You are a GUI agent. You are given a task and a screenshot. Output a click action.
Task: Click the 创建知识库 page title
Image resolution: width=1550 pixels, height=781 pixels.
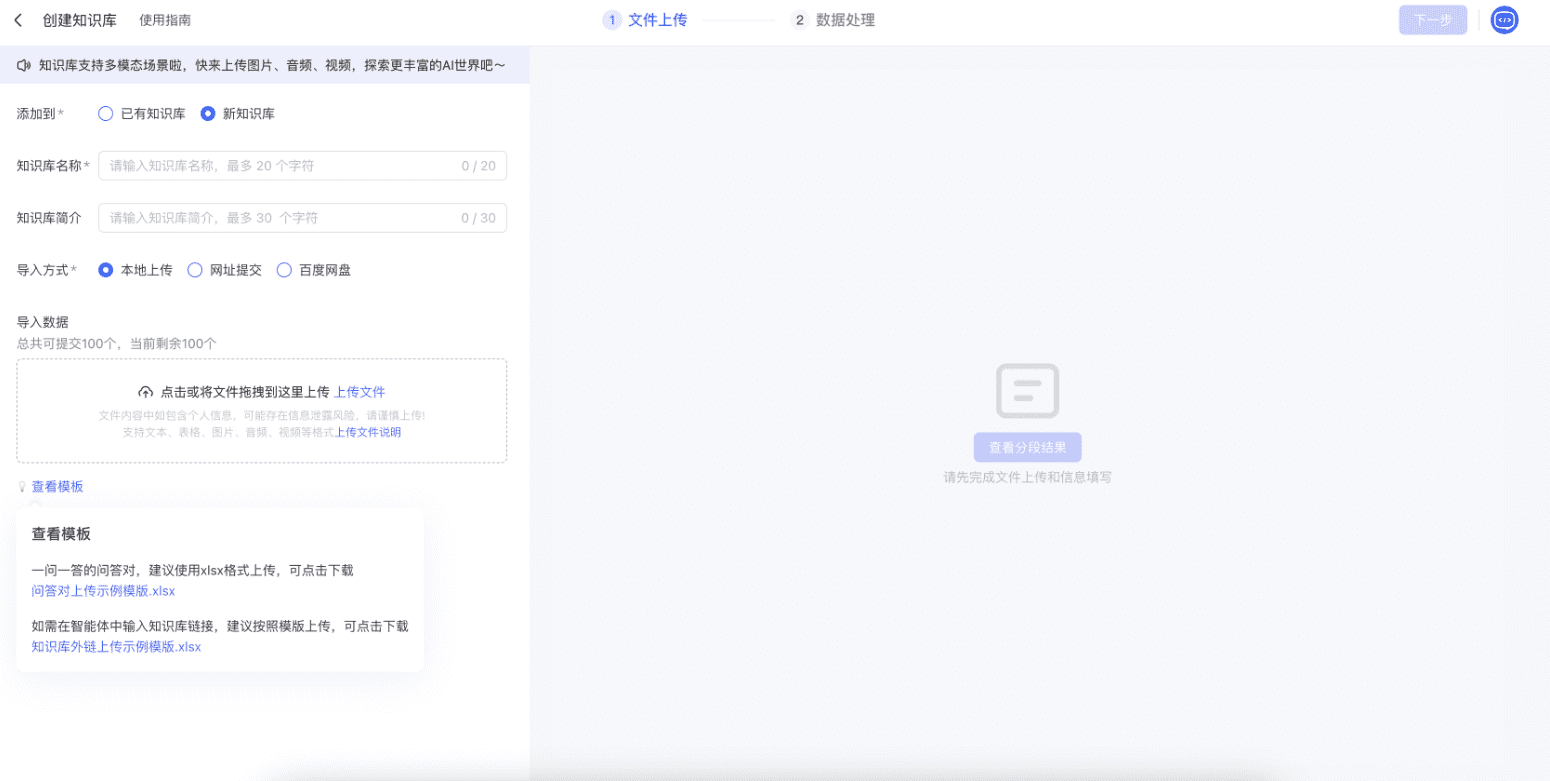pyautogui.click(x=80, y=20)
